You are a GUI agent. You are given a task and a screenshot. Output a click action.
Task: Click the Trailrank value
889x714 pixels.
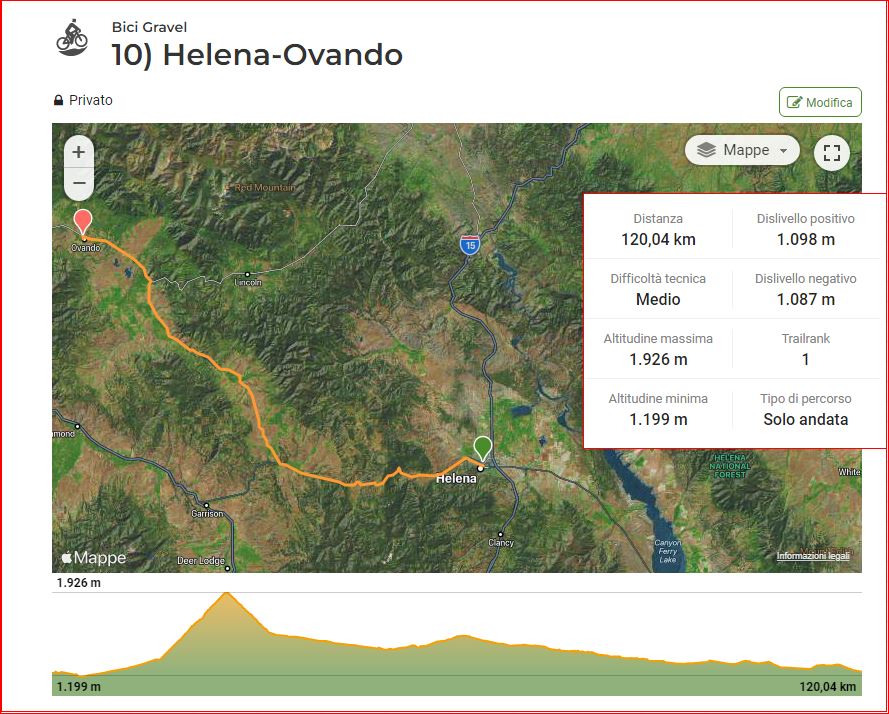tap(805, 360)
